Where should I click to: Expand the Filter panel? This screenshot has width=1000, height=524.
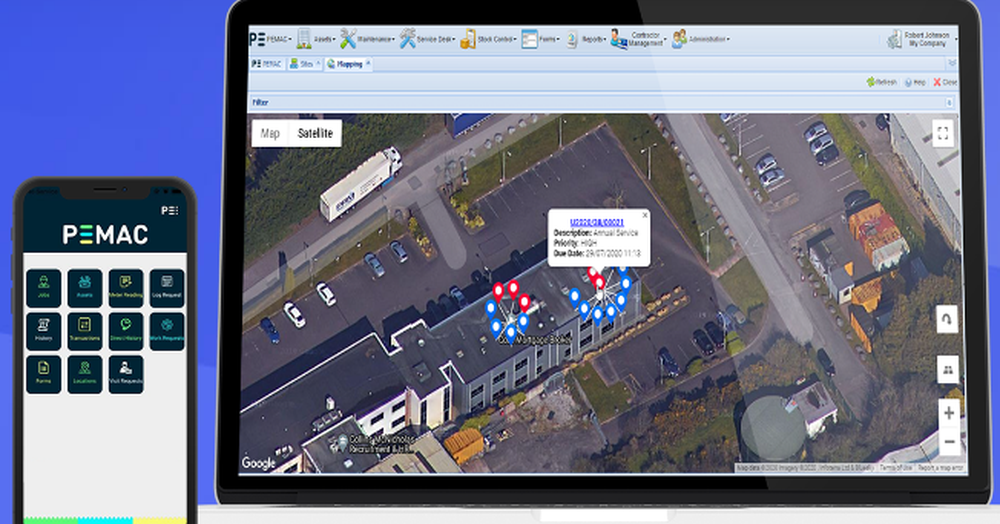[949, 103]
